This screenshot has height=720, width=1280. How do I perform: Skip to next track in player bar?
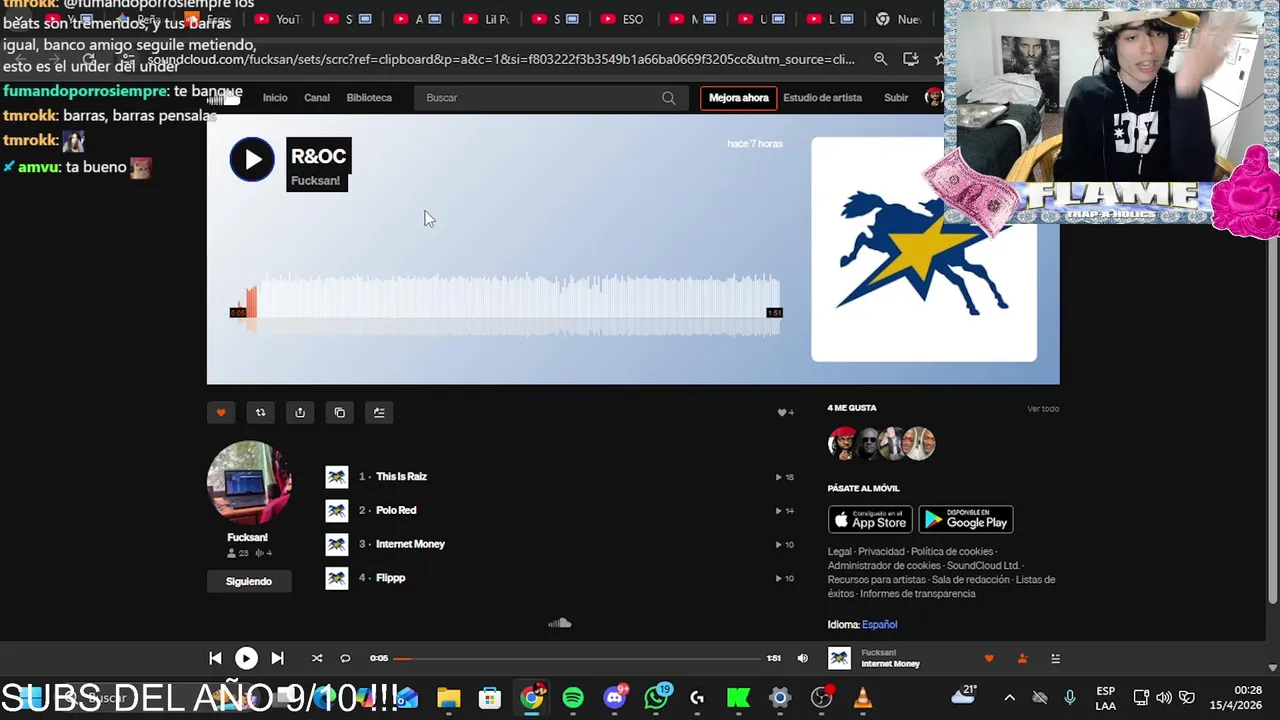(277, 658)
